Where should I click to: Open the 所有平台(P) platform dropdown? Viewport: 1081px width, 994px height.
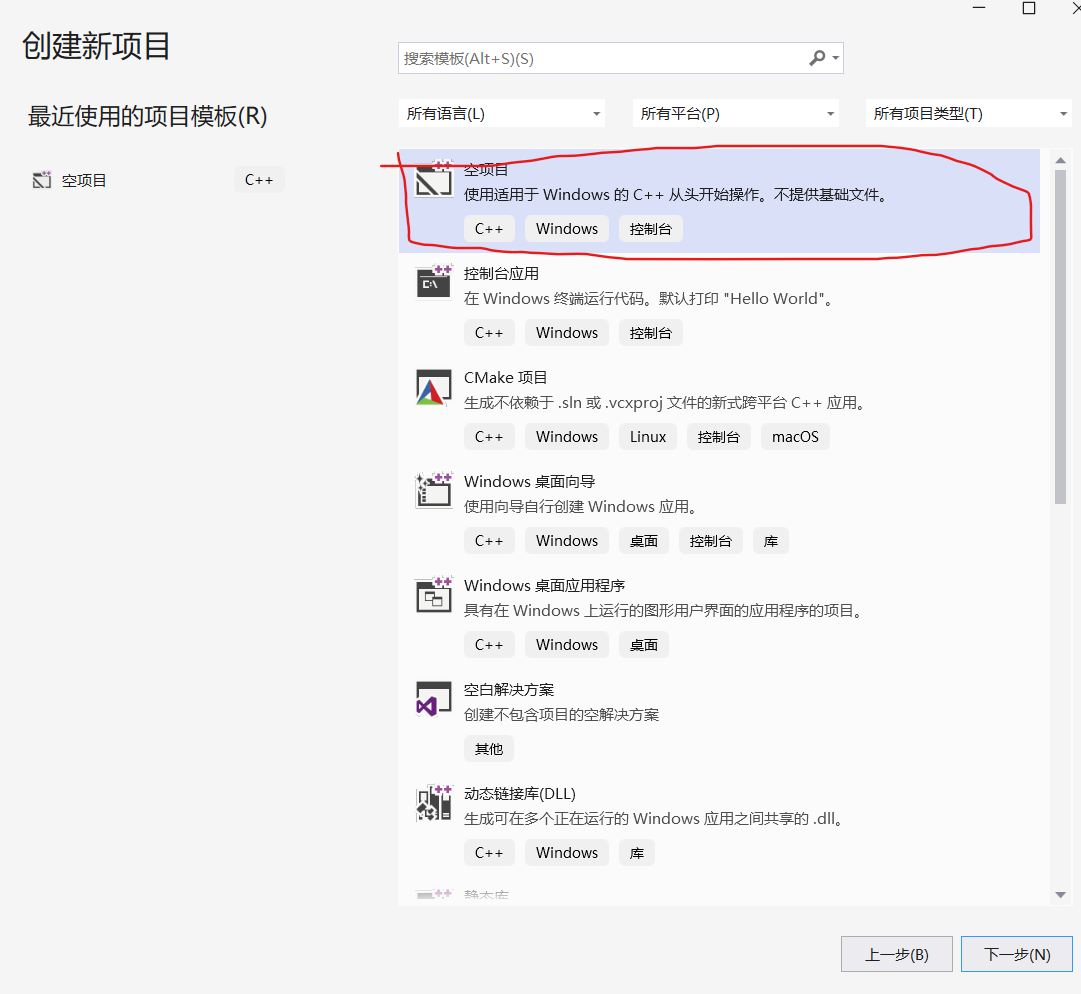point(736,113)
